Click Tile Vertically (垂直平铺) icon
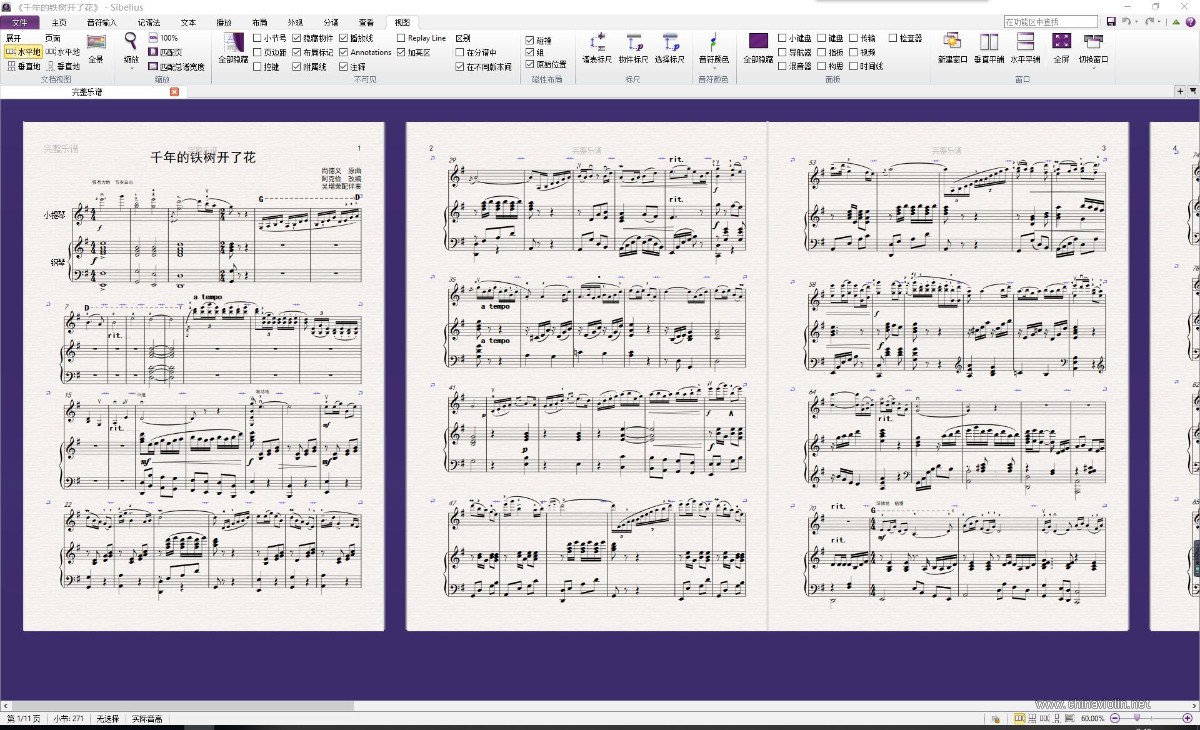The image size is (1200, 730). (989, 46)
